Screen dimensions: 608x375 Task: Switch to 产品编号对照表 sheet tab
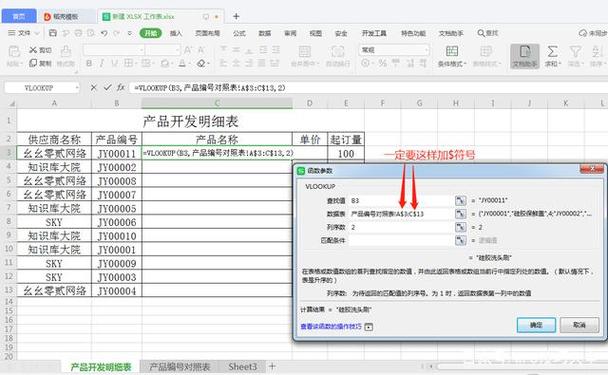point(180,366)
